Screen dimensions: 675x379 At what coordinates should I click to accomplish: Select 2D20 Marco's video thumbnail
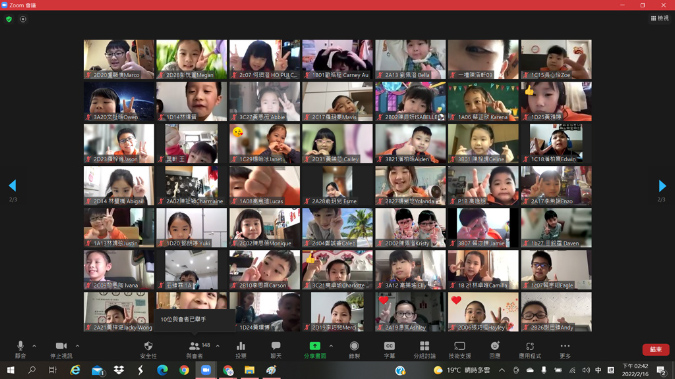pos(119,59)
